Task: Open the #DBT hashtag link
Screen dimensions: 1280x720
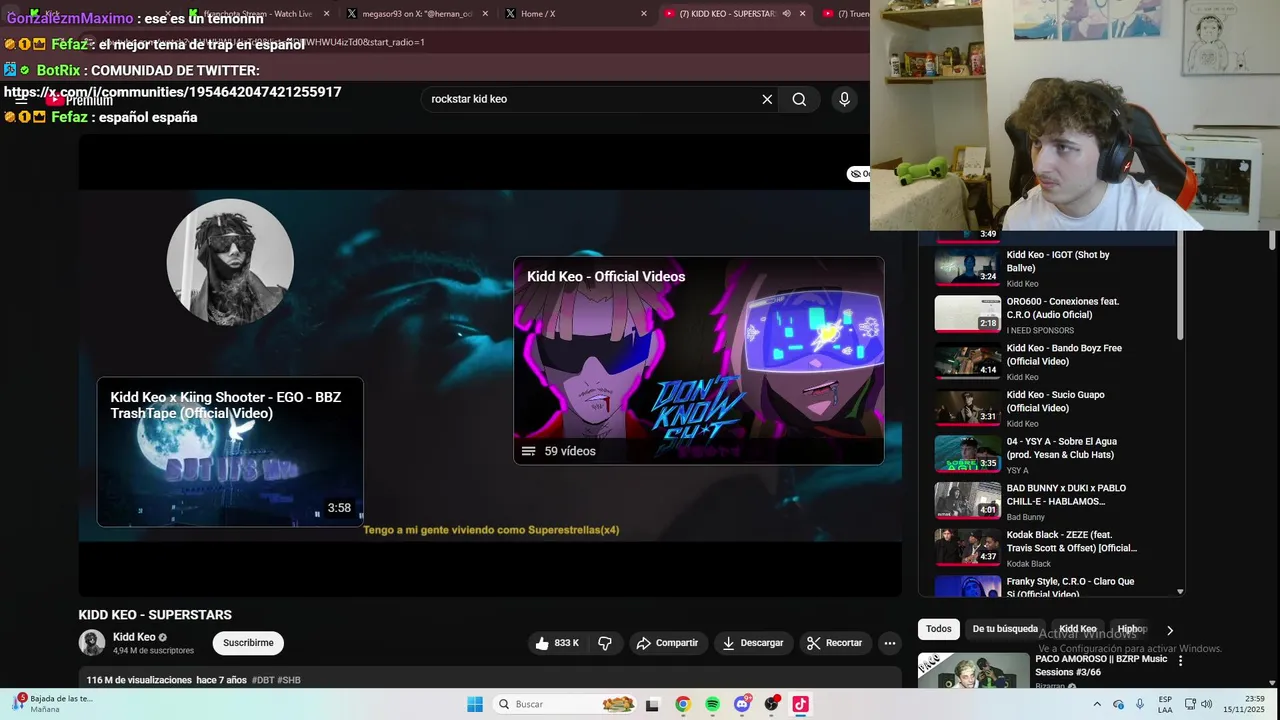Action: pos(263,680)
